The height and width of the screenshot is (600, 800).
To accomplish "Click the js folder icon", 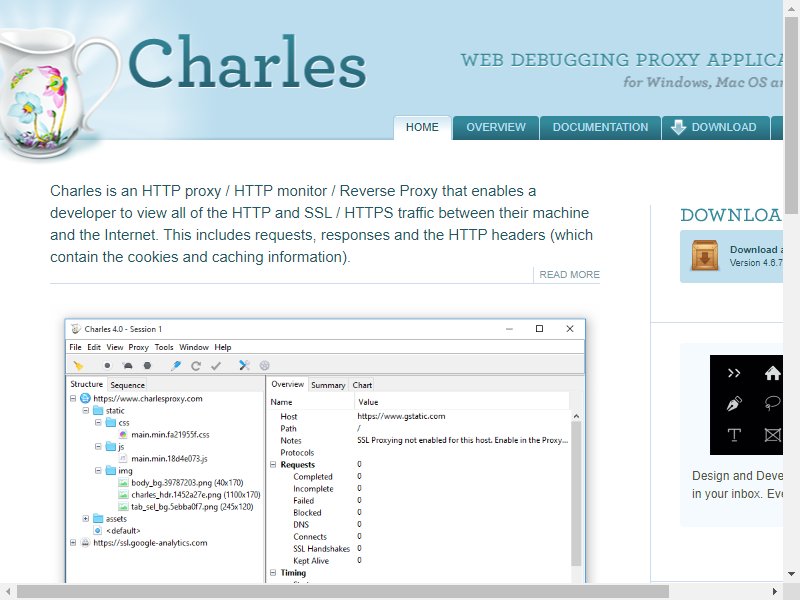I will [111, 446].
